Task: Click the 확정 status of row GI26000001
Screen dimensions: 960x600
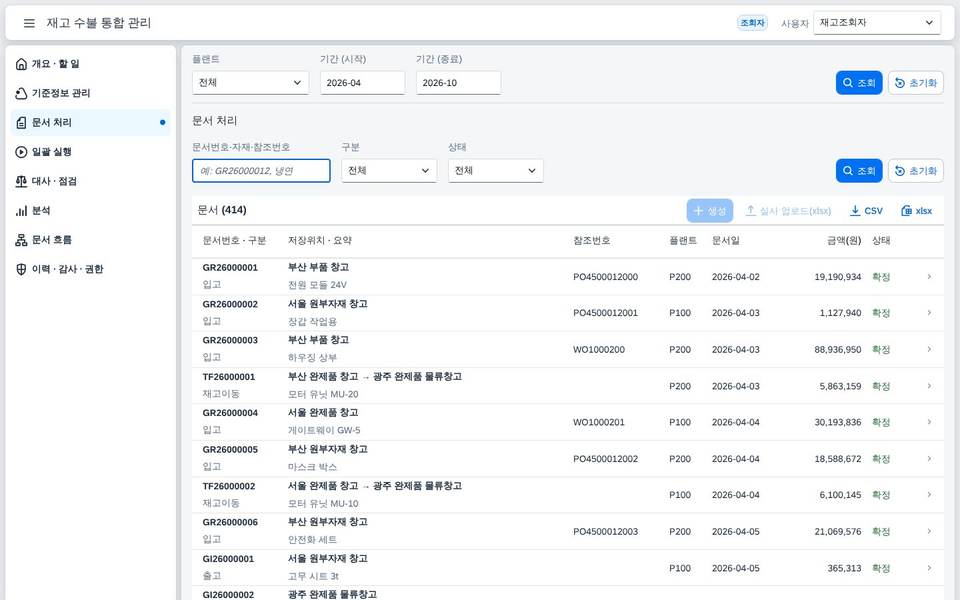Action: (881, 568)
